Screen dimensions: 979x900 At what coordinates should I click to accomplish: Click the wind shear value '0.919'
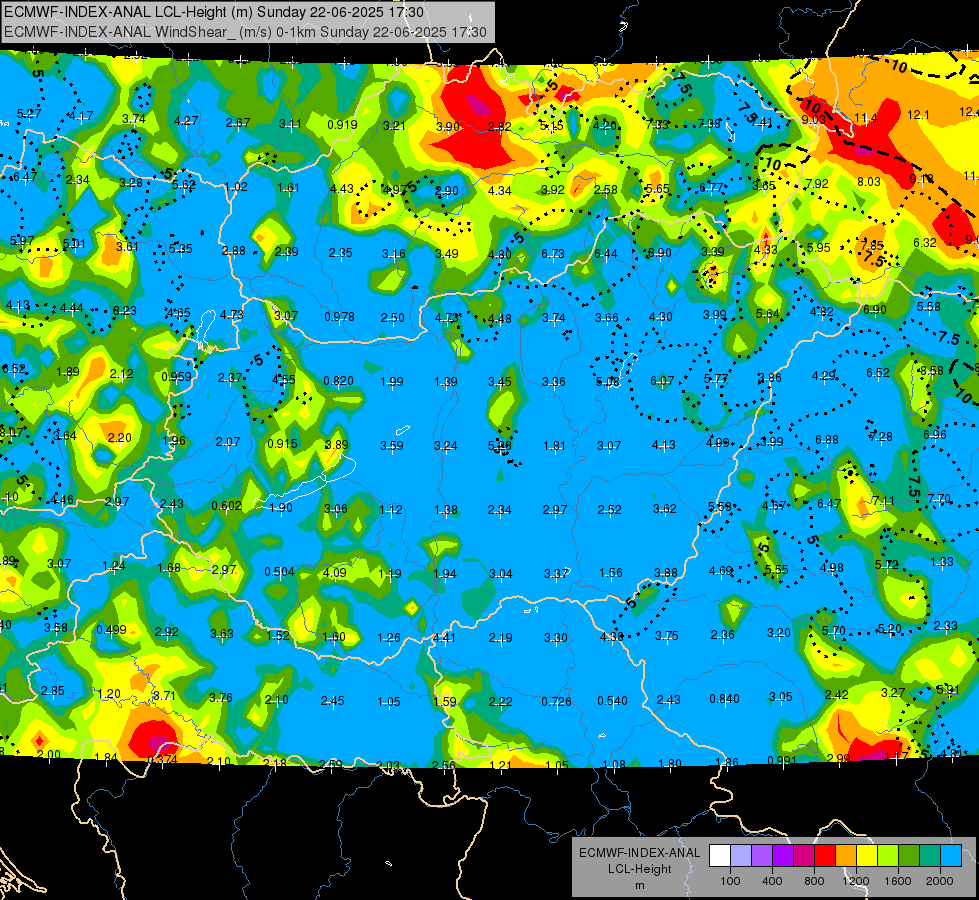click(x=342, y=124)
